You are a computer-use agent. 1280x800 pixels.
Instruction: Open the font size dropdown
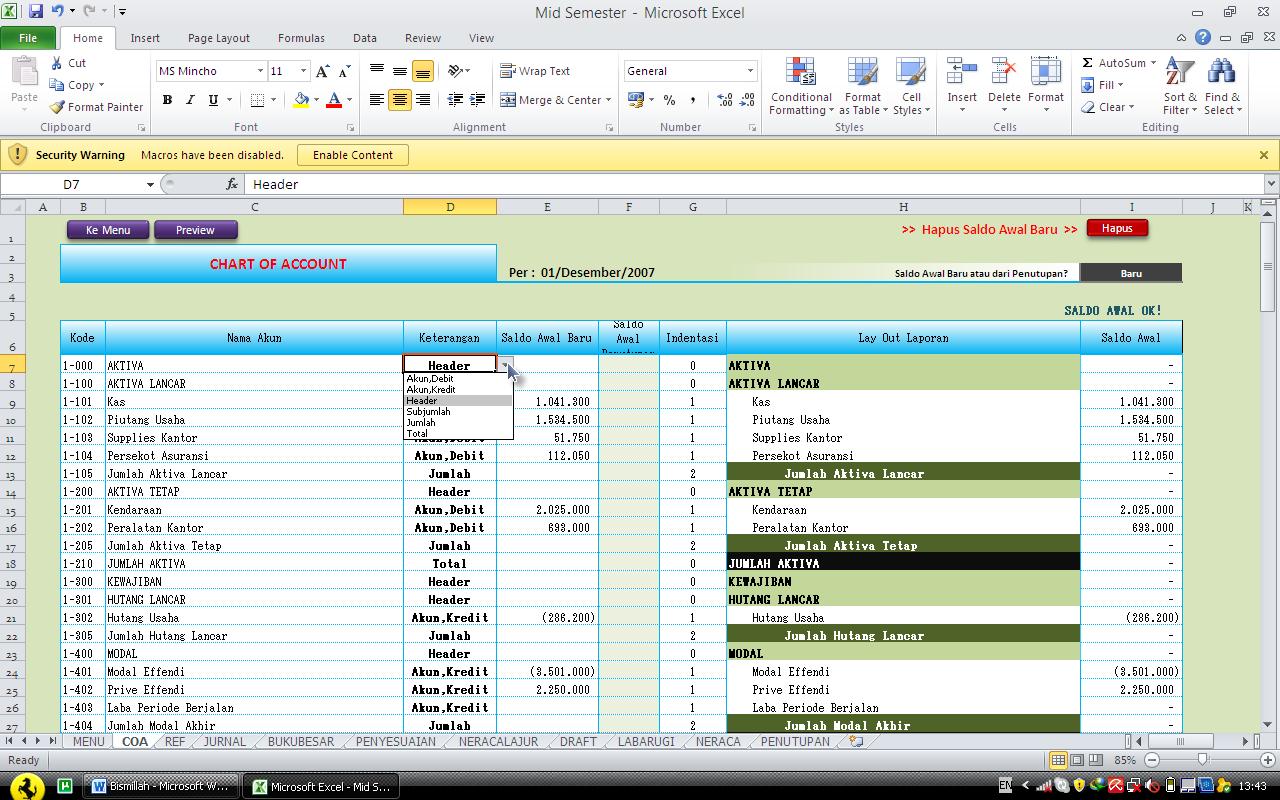click(303, 71)
